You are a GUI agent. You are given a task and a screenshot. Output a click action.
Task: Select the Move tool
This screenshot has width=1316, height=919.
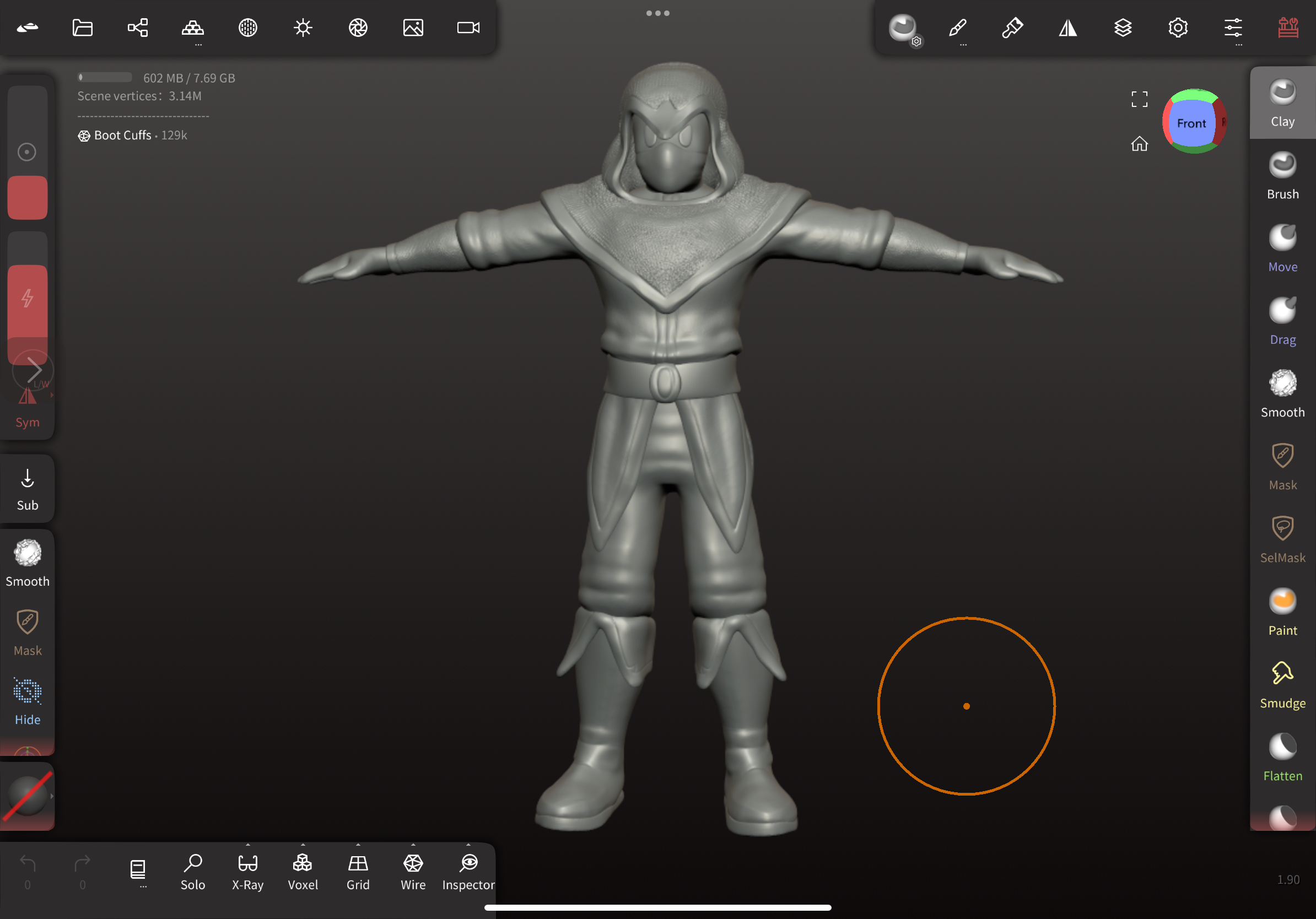1282,248
